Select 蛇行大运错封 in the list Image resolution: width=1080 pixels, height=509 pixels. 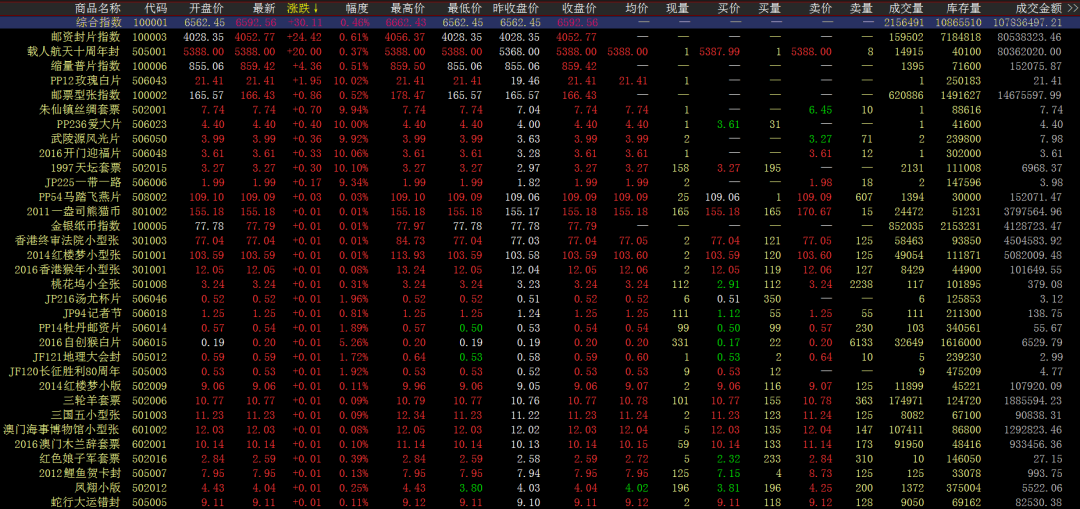(x=86, y=502)
